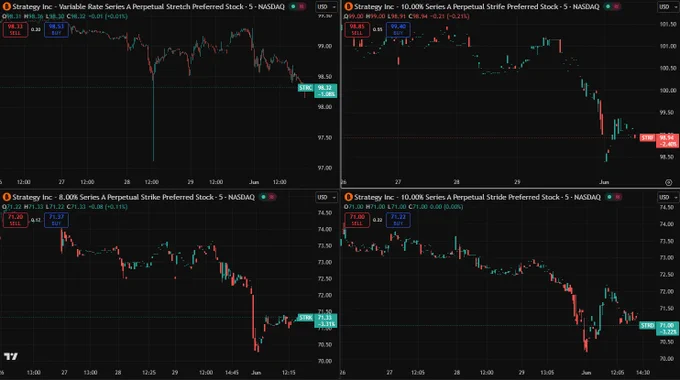Viewport: 680px width, 380px height.
Task: Click the 71.20 SELL button
Action: click(15, 220)
